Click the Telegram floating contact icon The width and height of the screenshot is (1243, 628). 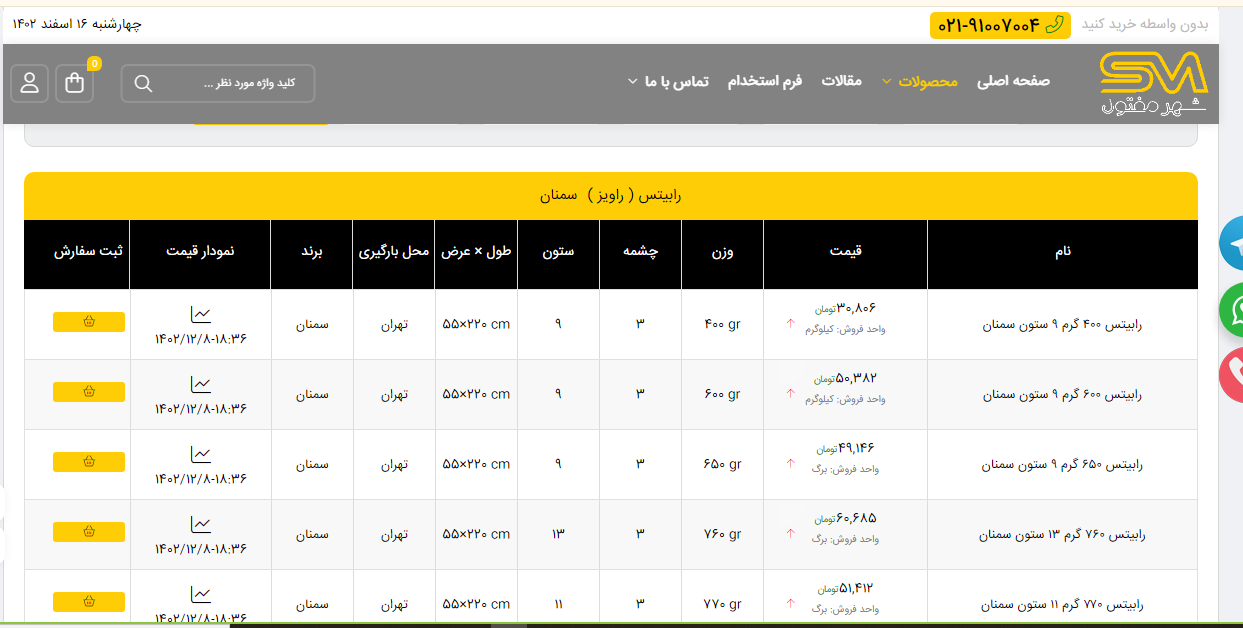1233,243
